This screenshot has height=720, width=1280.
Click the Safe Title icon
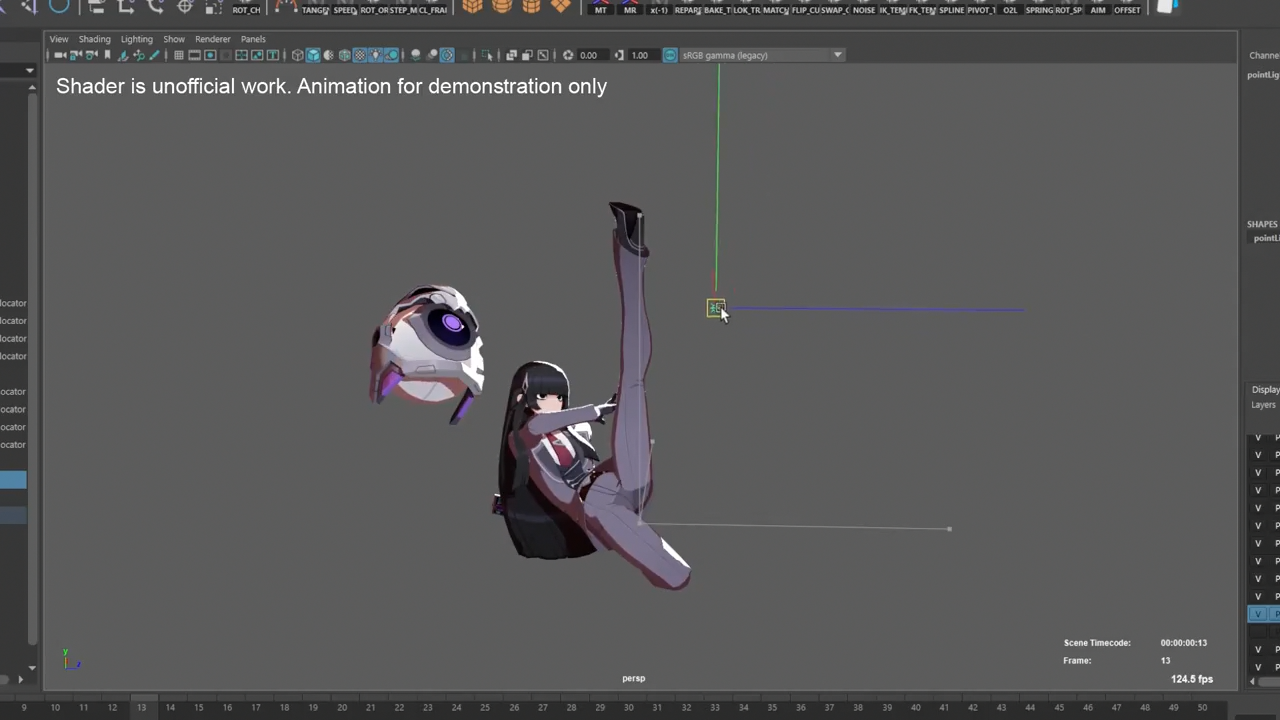[272, 55]
